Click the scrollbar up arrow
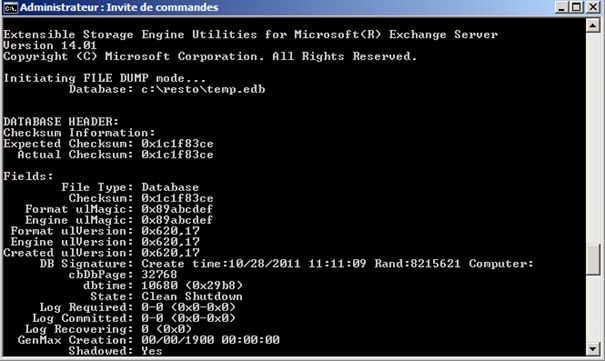The width and height of the screenshot is (605, 361). [592, 25]
